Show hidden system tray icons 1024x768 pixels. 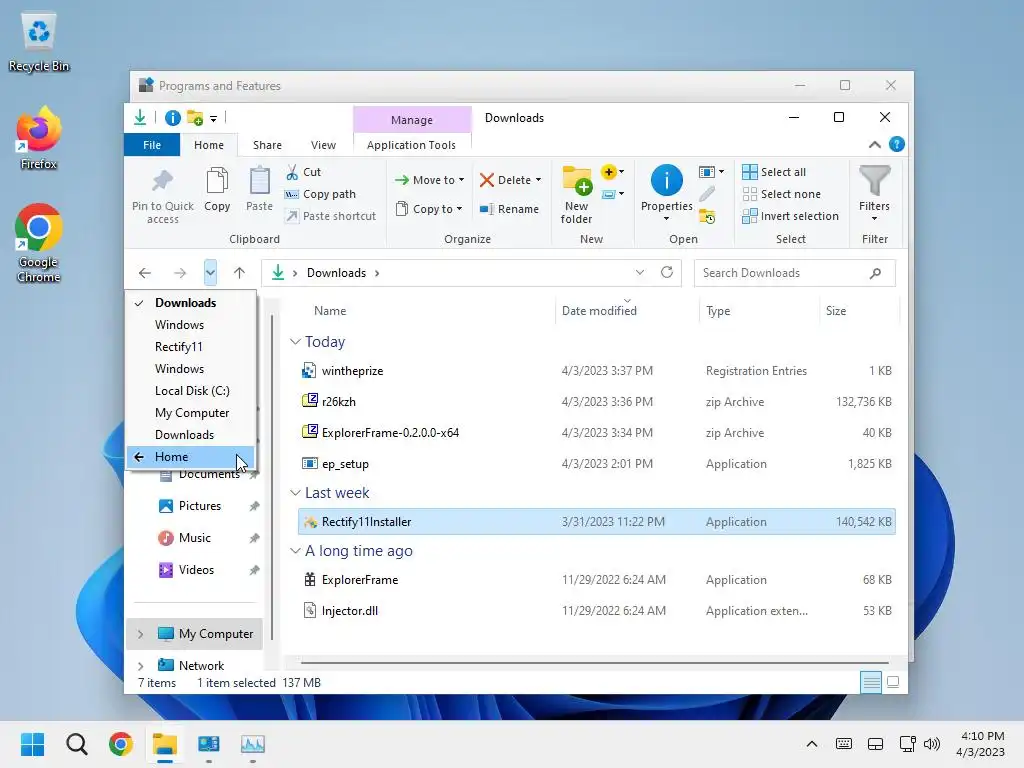pyautogui.click(x=812, y=744)
